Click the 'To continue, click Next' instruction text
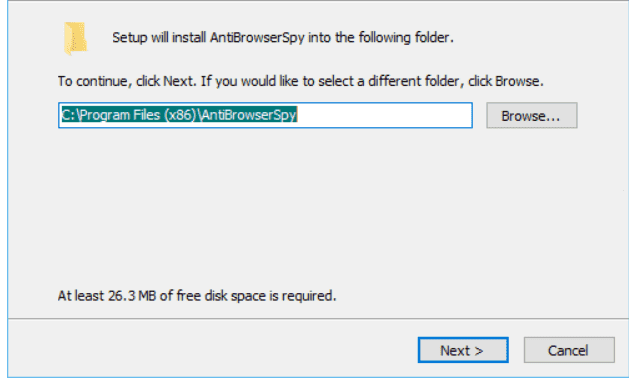 300,81
